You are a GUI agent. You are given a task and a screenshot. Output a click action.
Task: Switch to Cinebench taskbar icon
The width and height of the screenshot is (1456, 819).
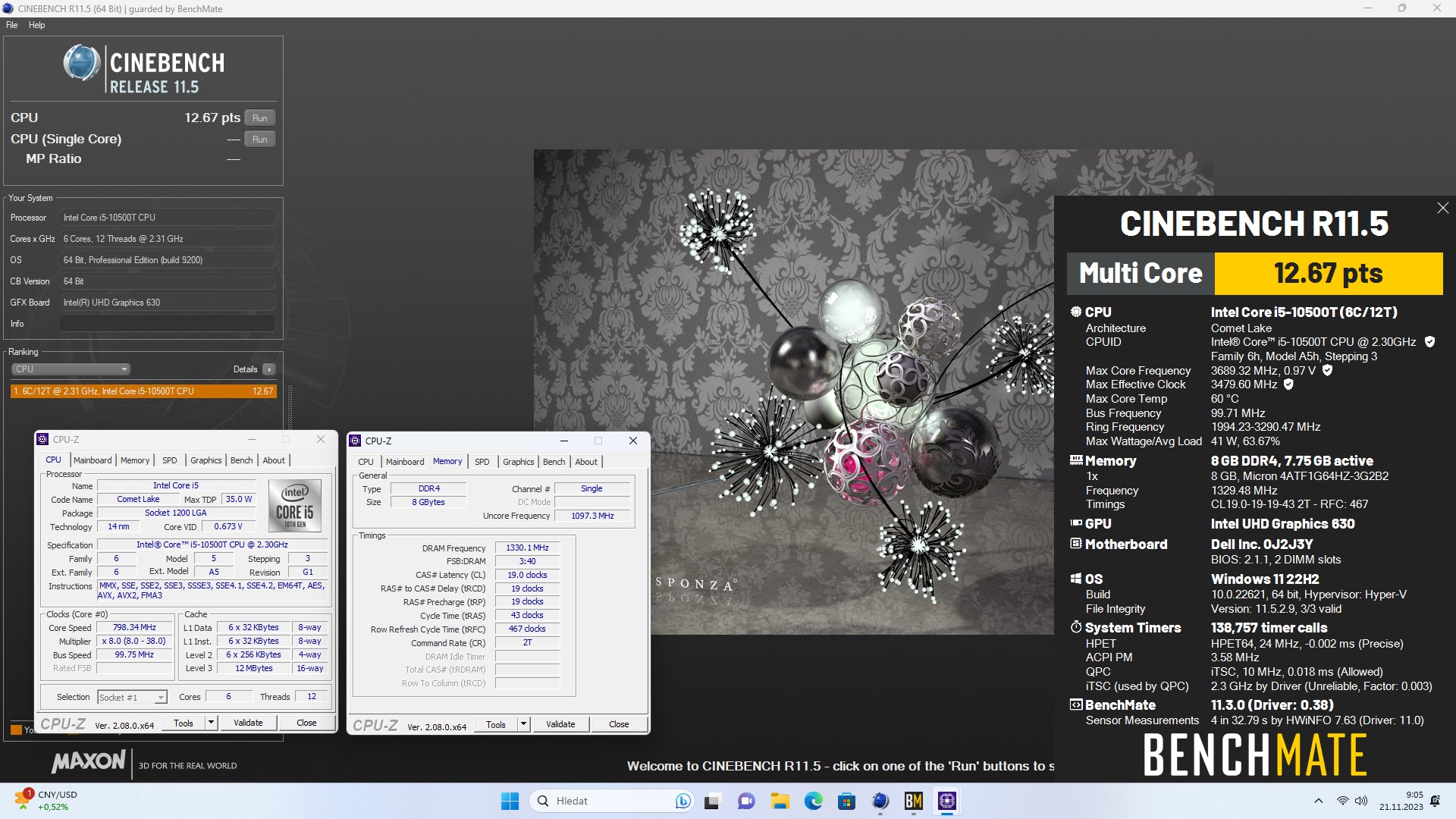880,801
